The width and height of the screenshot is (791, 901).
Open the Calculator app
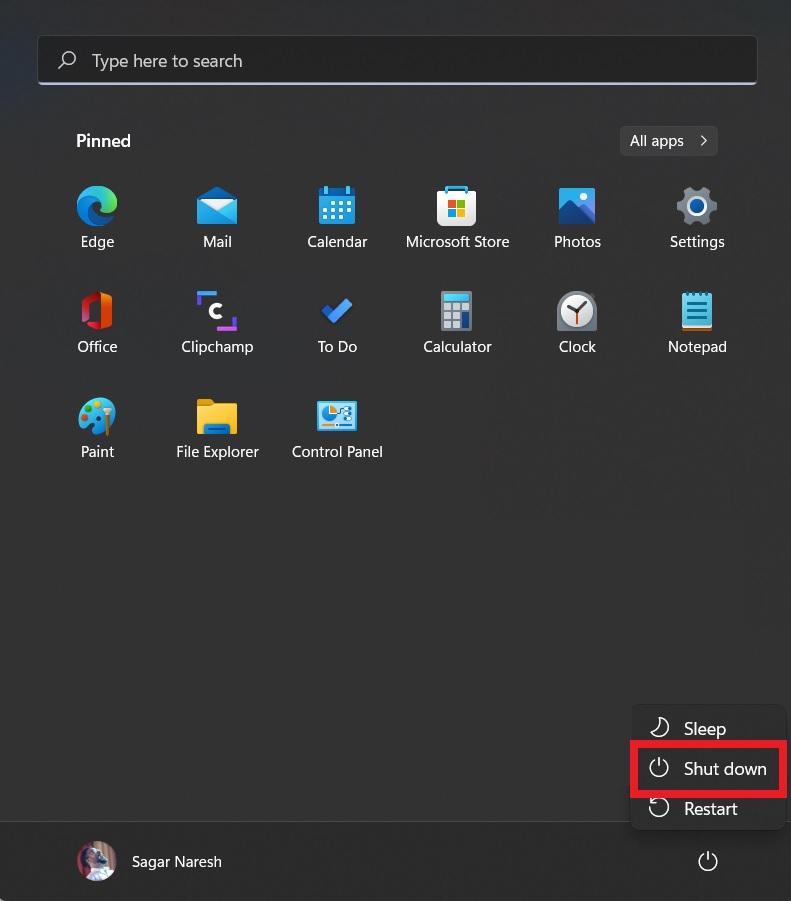click(457, 322)
